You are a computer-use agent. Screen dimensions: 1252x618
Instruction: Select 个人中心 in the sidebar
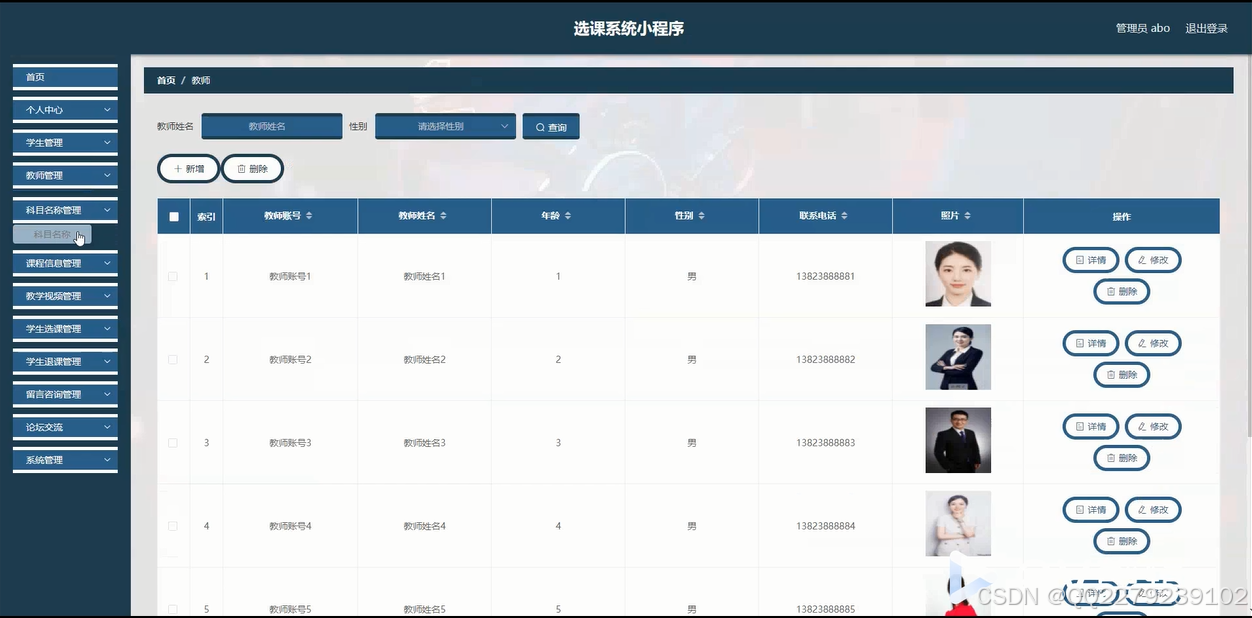(x=64, y=109)
